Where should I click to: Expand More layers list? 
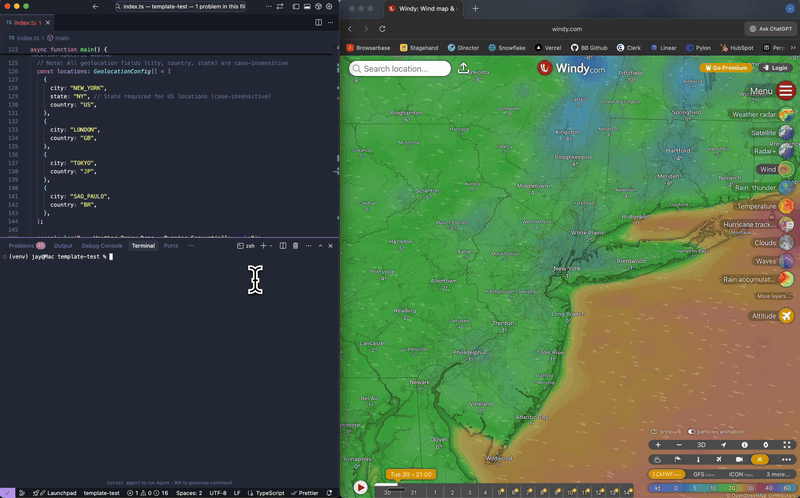click(x=773, y=296)
